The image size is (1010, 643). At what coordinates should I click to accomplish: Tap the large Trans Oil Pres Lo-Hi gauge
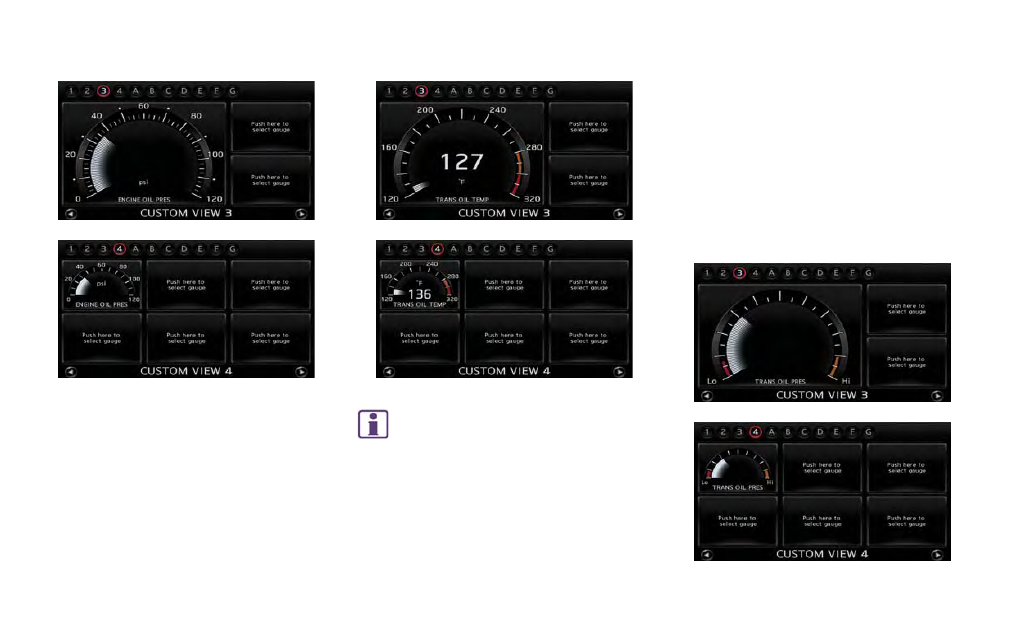780,336
